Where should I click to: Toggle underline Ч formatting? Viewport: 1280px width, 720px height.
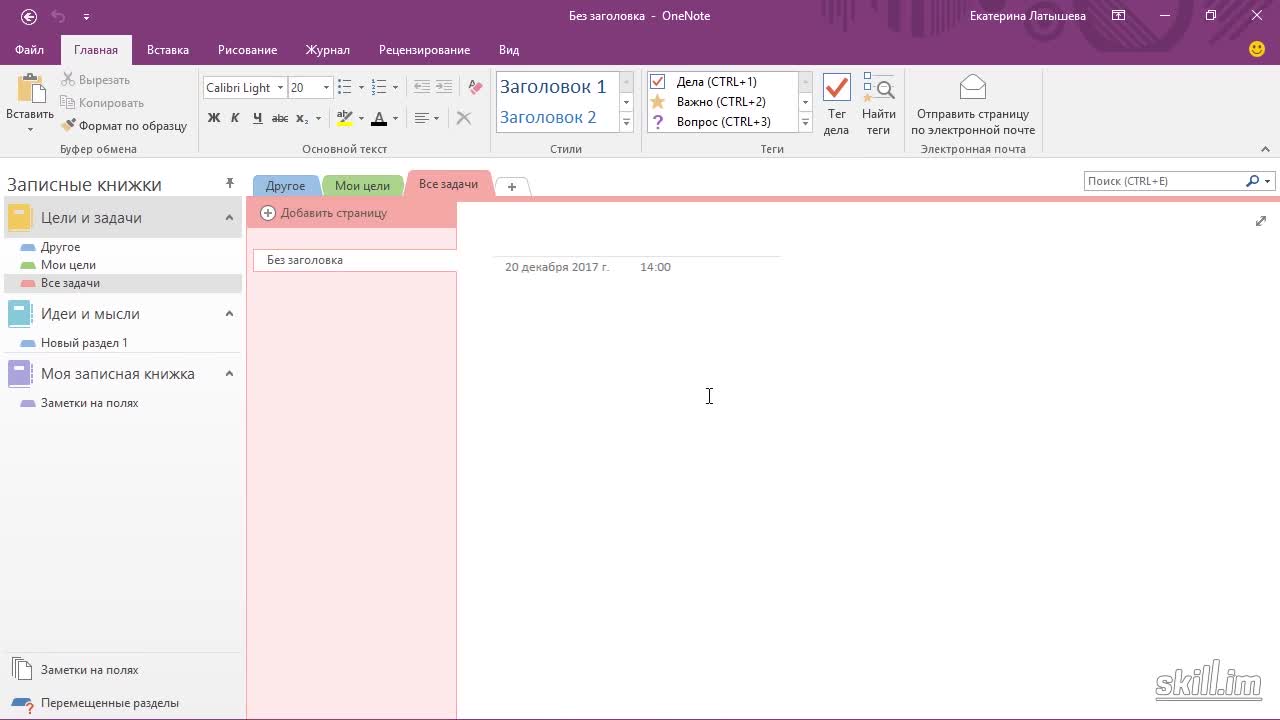[257, 118]
